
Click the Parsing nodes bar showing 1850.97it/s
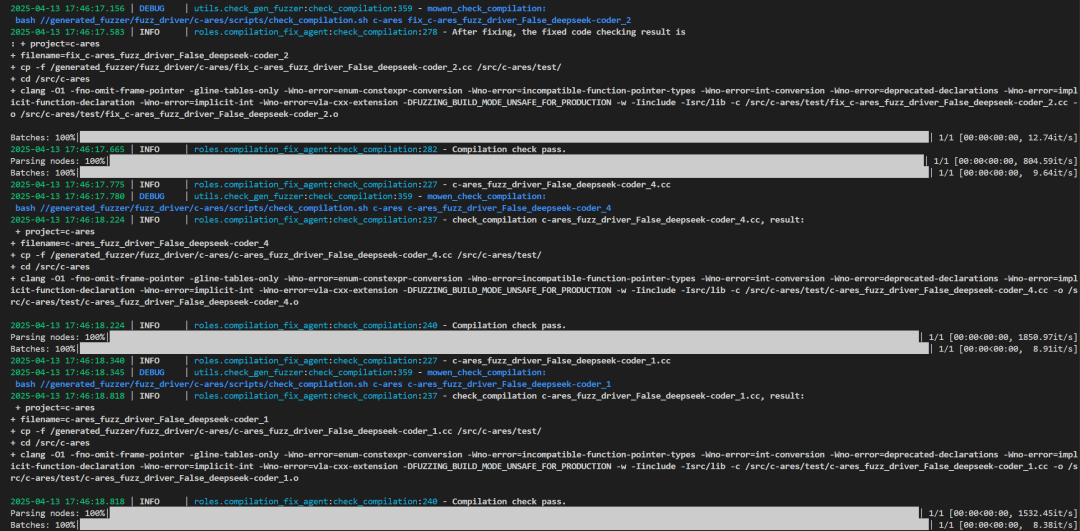pyautogui.click(x=518, y=337)
